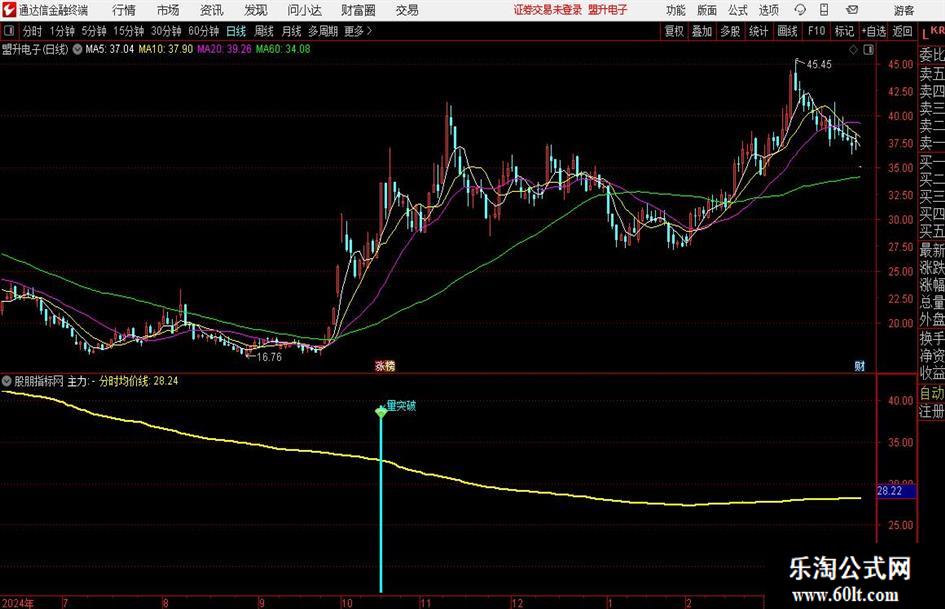Open the 发现 menu

tap(256, 10)
